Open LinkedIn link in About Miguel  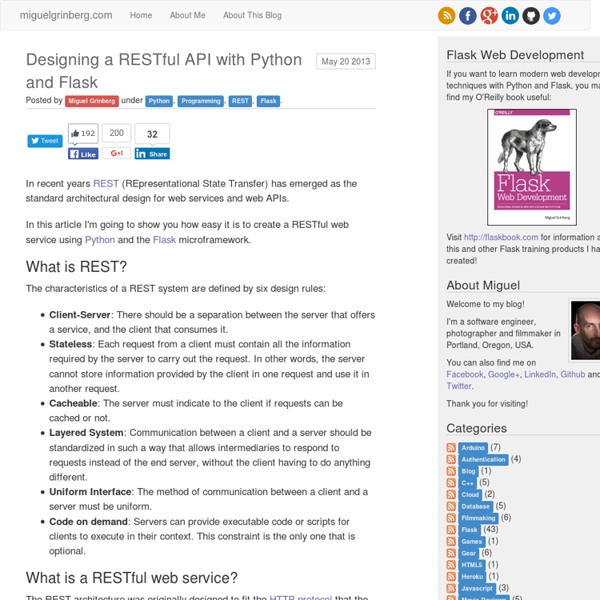tap(540, 374)
